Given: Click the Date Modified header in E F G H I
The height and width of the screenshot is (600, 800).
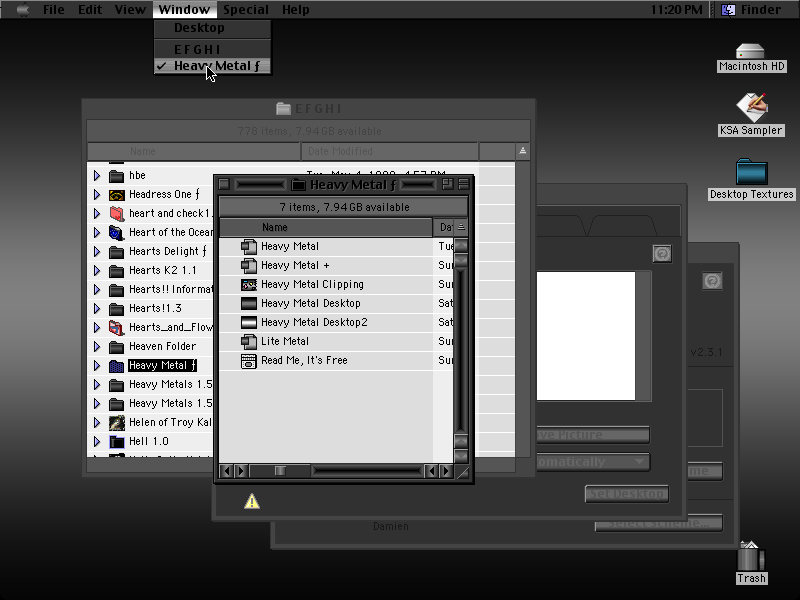Looking at the screenshot, I should click(390, 152).
